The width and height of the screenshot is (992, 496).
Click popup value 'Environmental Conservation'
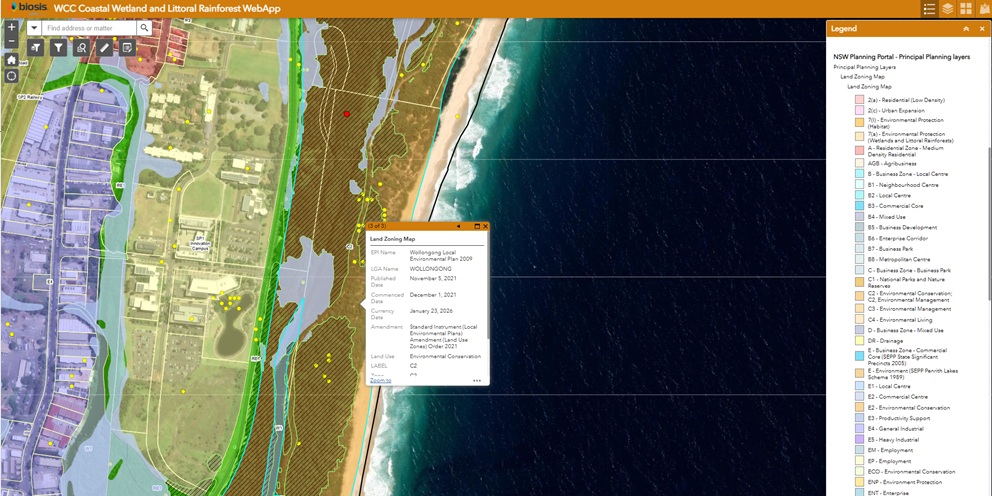445,357
